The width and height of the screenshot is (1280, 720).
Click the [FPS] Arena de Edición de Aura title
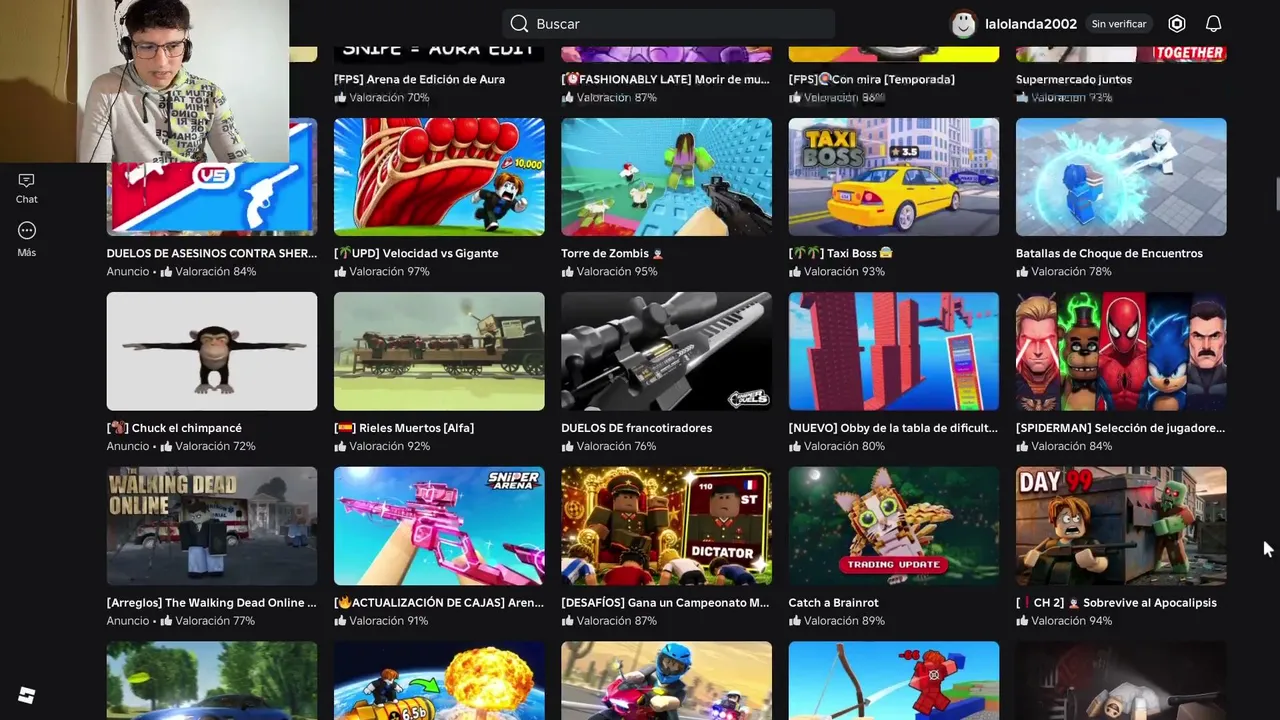pos(419,79)
